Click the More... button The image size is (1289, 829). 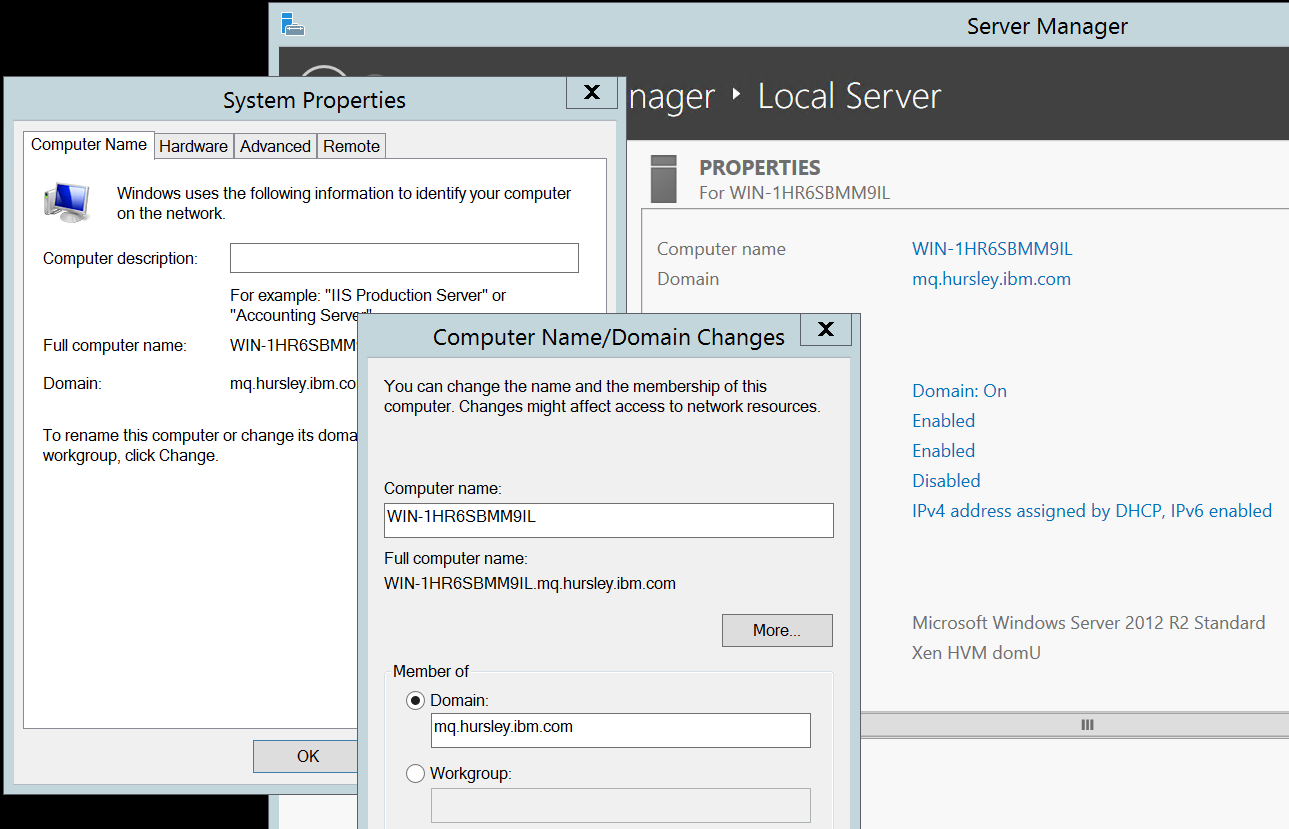tap(777, 630)
